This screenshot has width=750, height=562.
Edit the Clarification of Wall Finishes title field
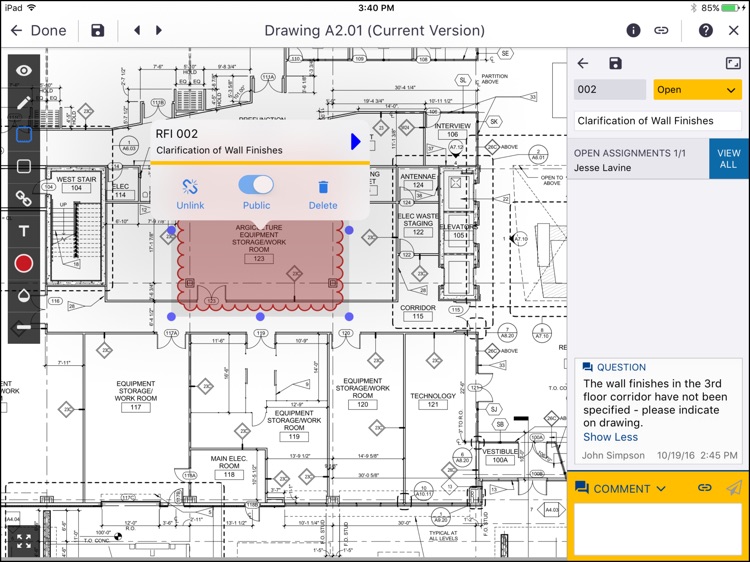click(x=658, y=121)
